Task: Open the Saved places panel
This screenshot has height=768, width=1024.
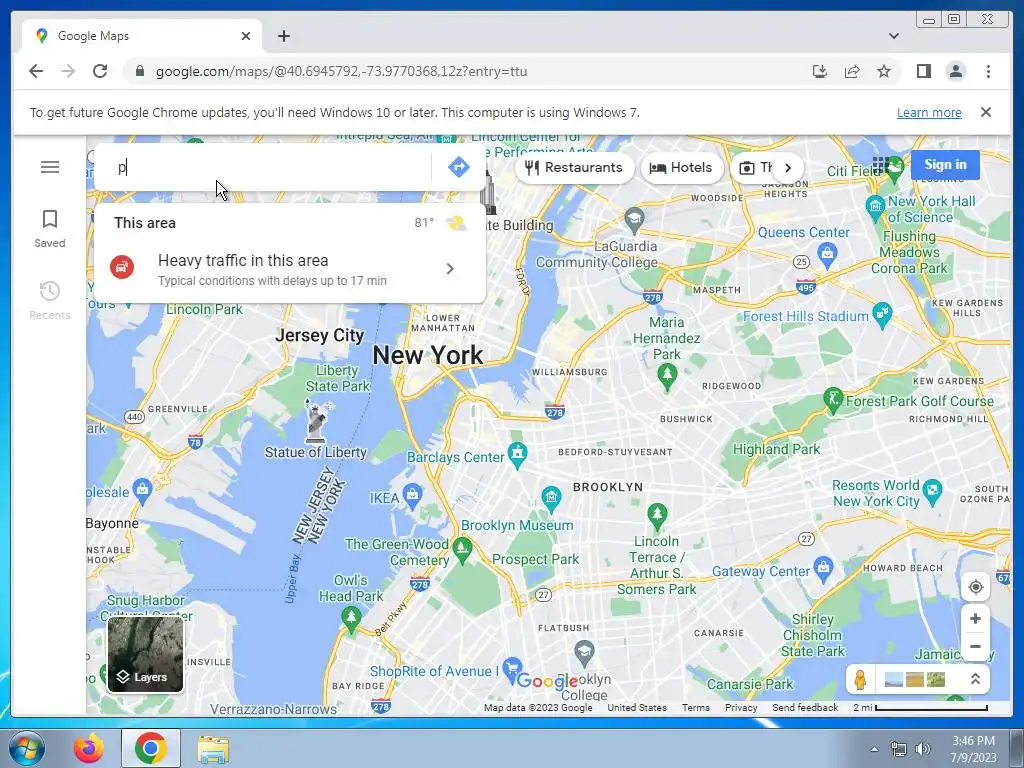Action: tap(50, 229)
